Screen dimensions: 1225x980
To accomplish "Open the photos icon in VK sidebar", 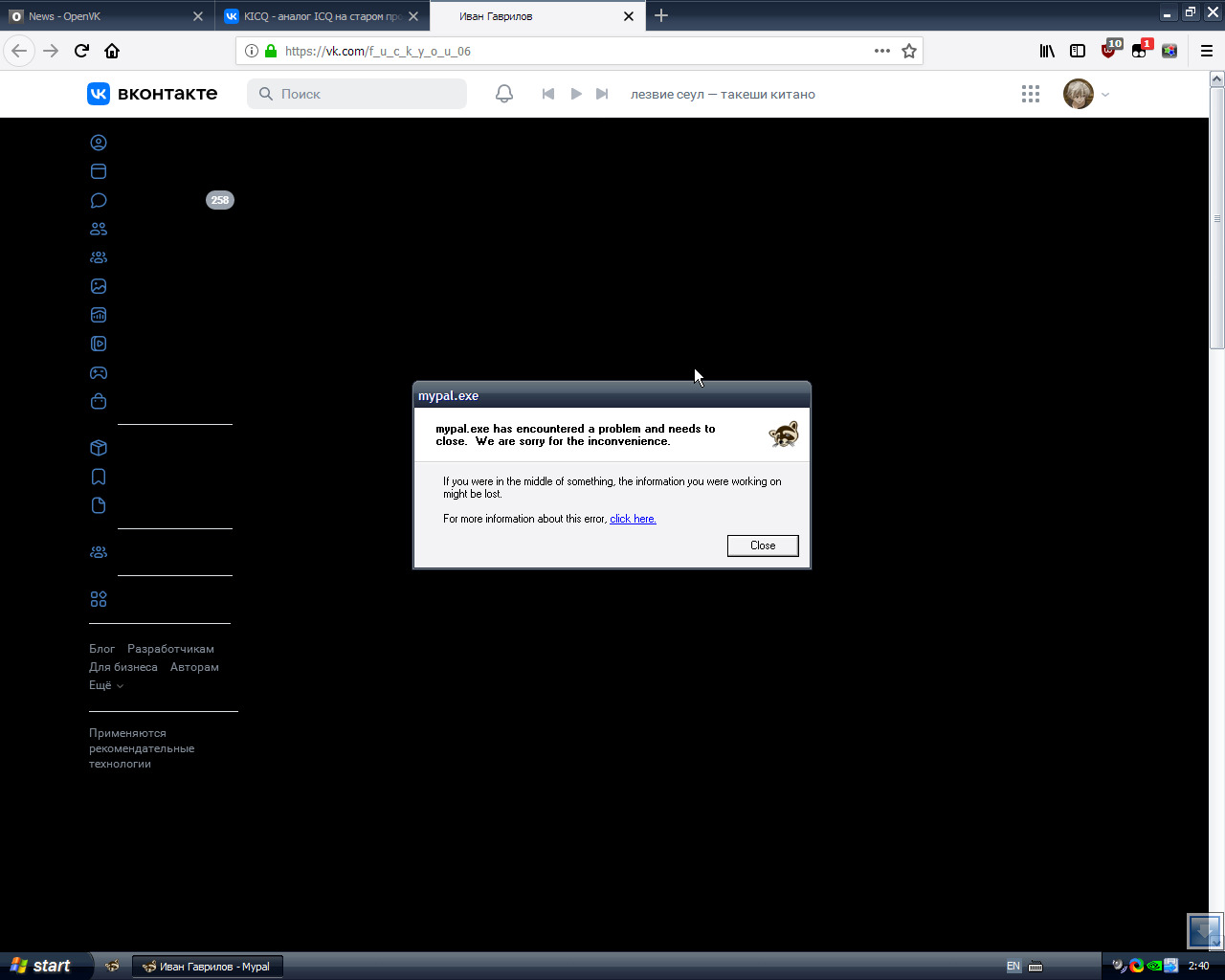I will click(99, 286).
